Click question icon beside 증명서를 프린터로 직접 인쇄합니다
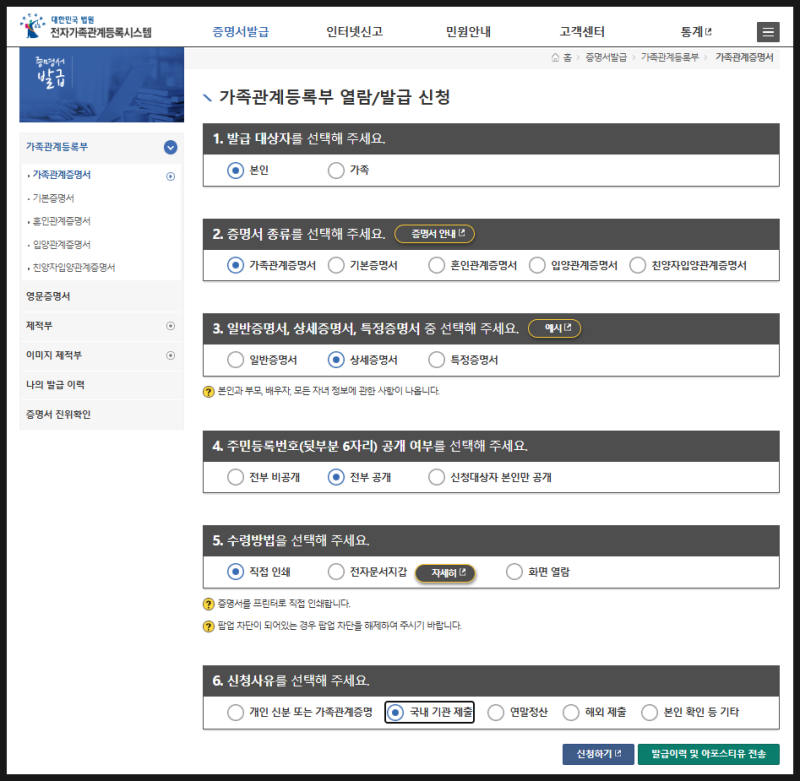The image size is (800, 781). [x=208, y=604]
